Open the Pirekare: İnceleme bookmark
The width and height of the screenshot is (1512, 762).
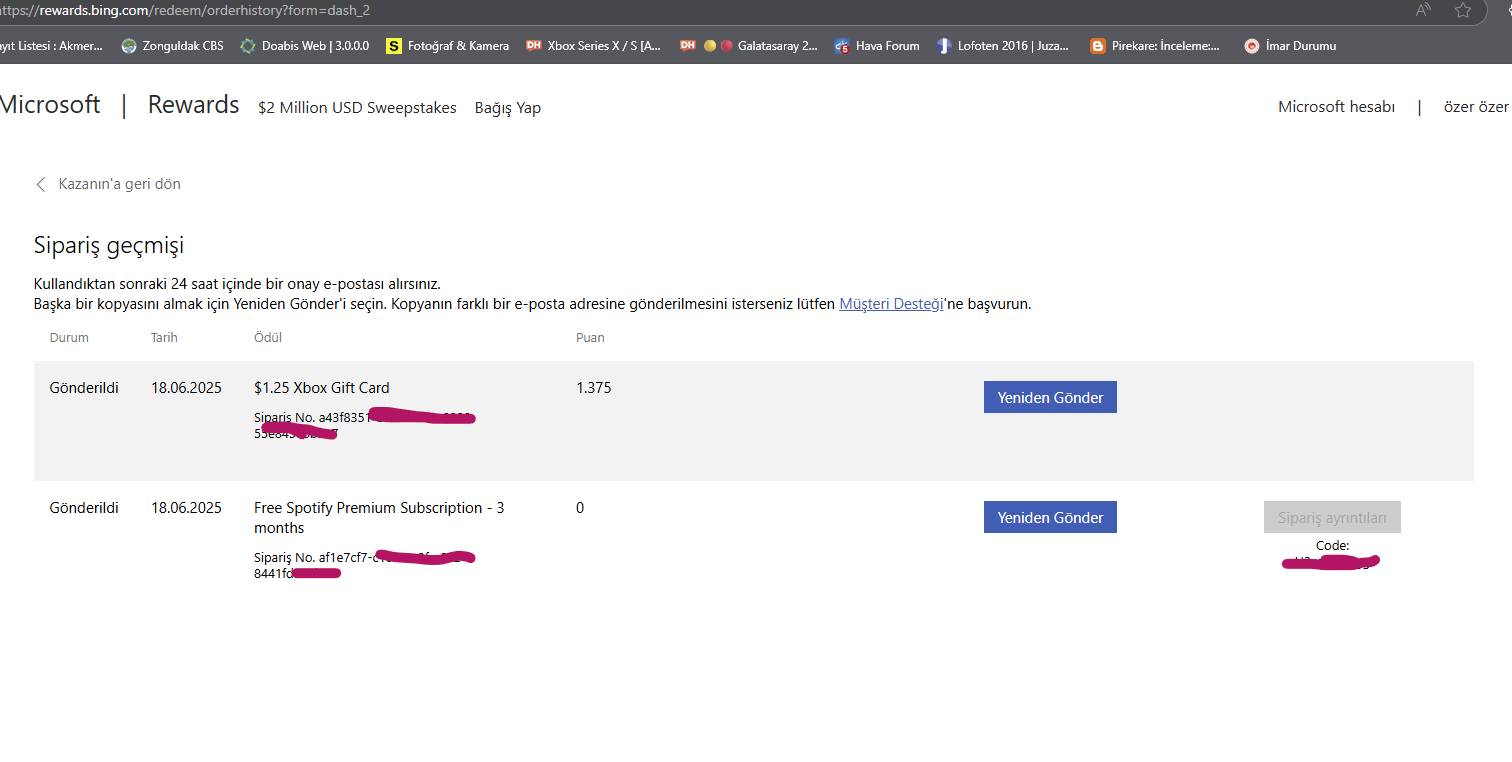(x=1155, y=46)
